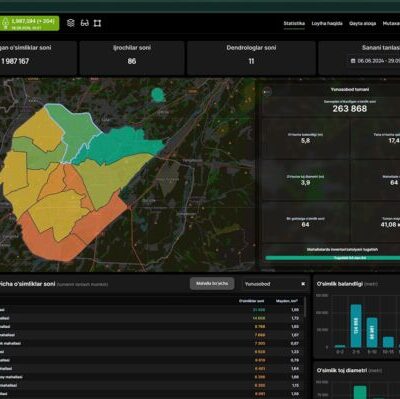Image resolution: width=400 pixels, height=399 pixels.
Task: Click the calendar icon in date field
Action: tap(353, 61)
